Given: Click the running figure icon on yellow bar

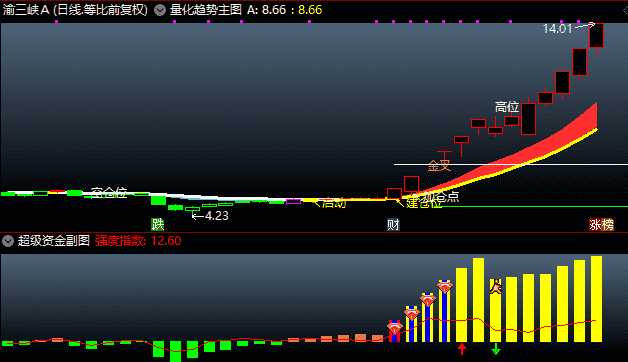Looking at the screenshot, I should coord(496,286).
